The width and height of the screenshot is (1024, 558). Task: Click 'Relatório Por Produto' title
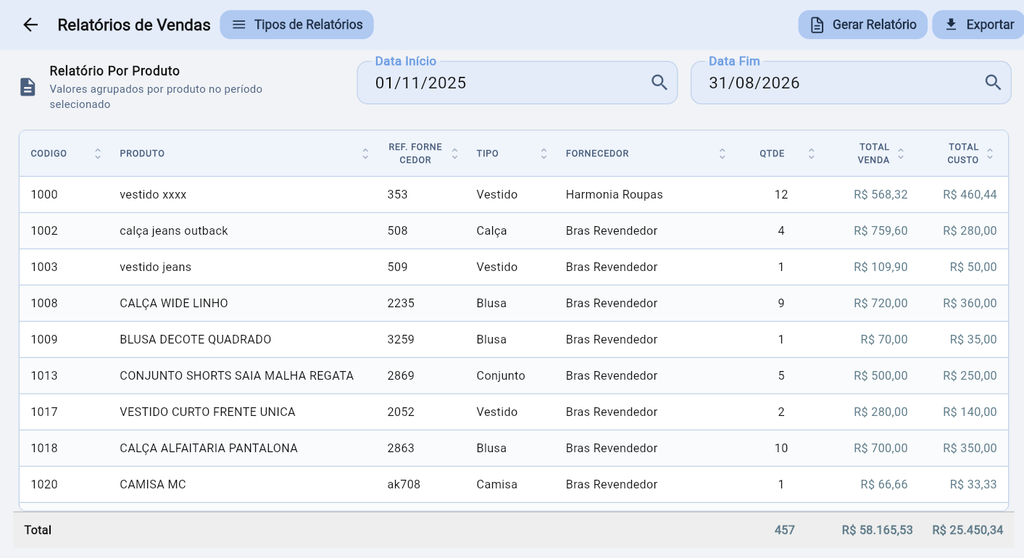pos(114,71)
